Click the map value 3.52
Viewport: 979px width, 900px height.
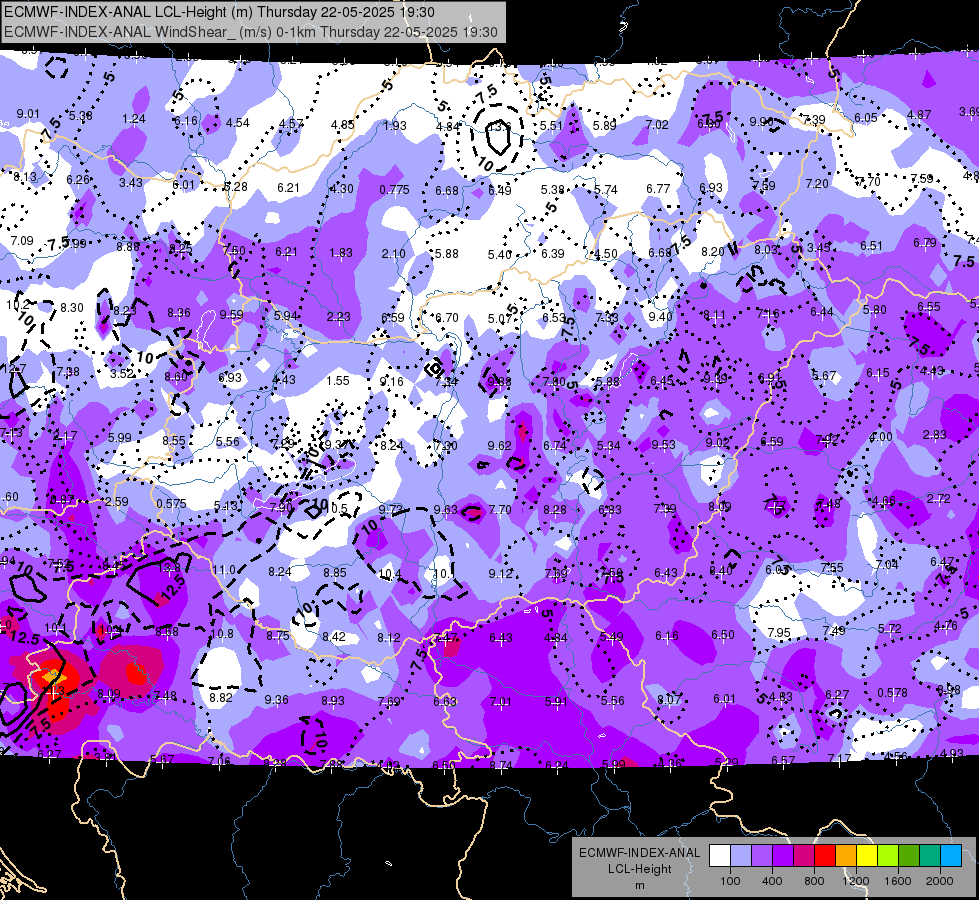(122, 373)
